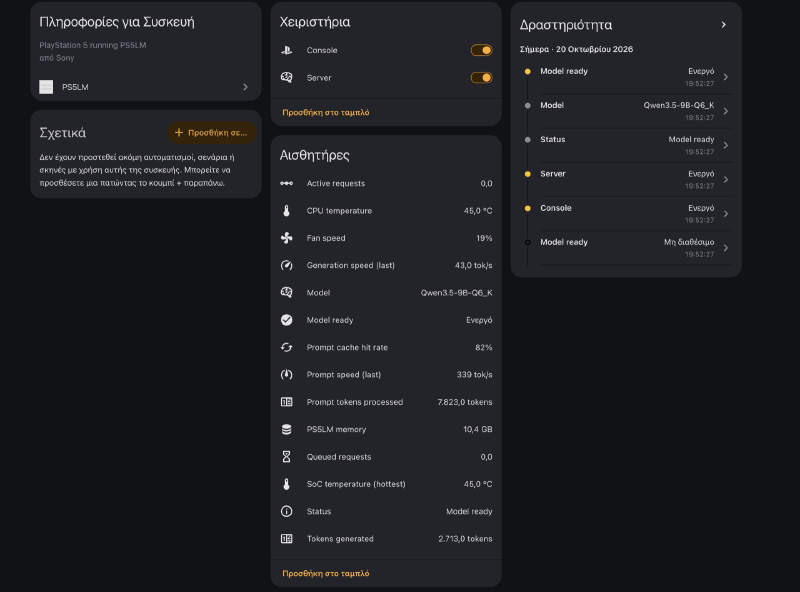Open Model Qwen3.5-9B-Q6_K activity entry chevron
This screenshot has width=800, height=592.
click(726, 111)
